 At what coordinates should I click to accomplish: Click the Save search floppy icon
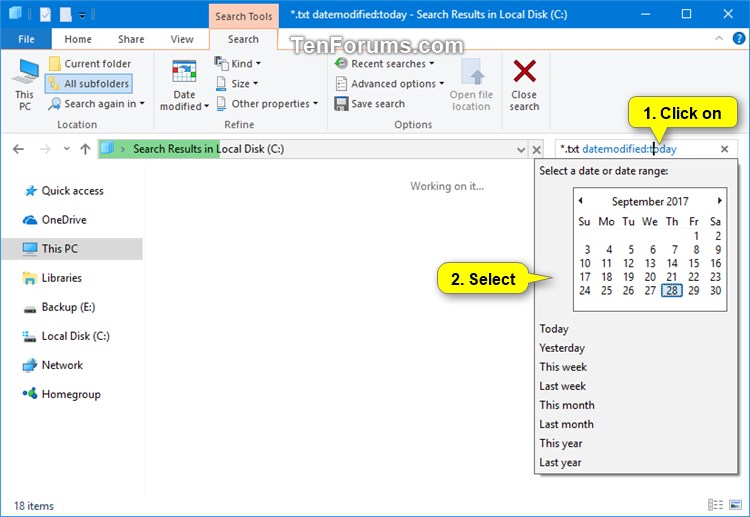coord(341,104)
